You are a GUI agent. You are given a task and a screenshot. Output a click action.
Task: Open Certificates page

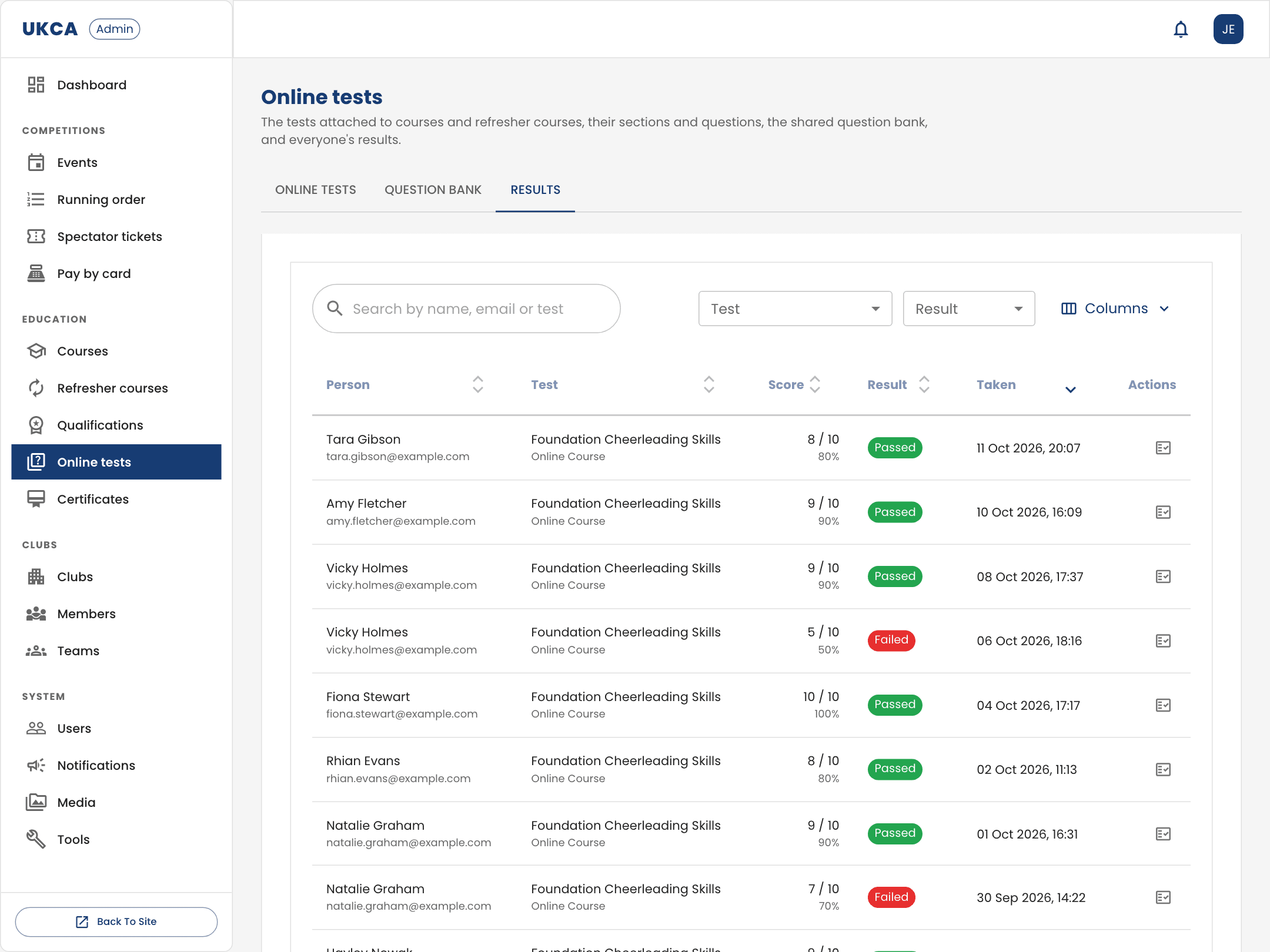point(116,499)
